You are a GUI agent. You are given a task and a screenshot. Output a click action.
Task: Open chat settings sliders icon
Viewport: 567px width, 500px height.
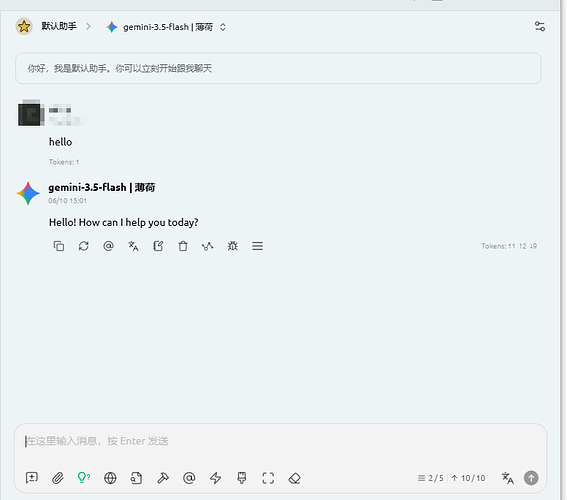click(x=540, y=26)
